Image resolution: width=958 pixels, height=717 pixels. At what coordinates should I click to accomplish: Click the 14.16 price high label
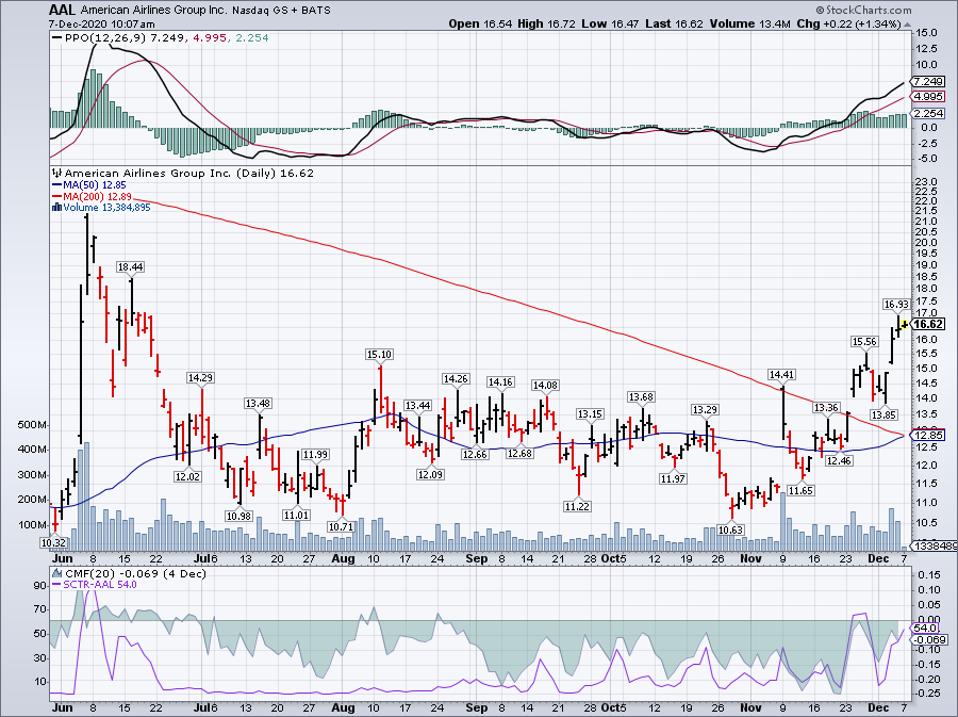pyautogui.click(x=500, y=382)
